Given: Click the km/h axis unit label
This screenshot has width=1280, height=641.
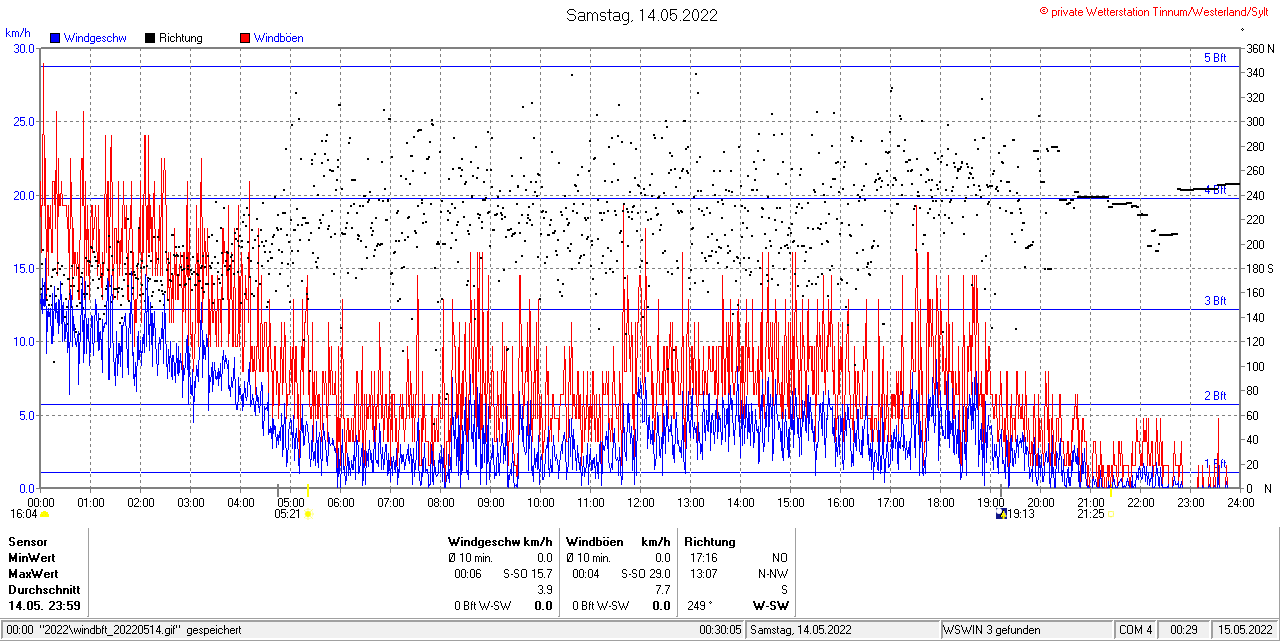Looking at the screenshot, I should tap(18, 33).
